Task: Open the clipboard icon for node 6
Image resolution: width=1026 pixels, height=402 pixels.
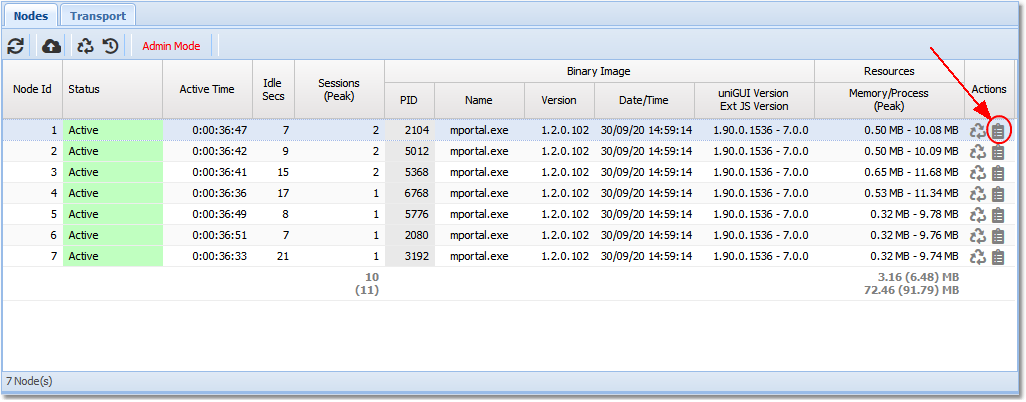Action: tap(997, 236)
